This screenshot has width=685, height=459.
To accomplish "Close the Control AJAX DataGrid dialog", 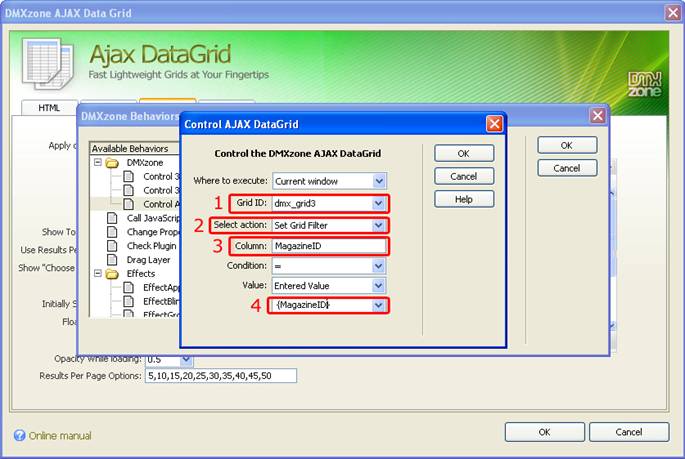I will (494, 124).
